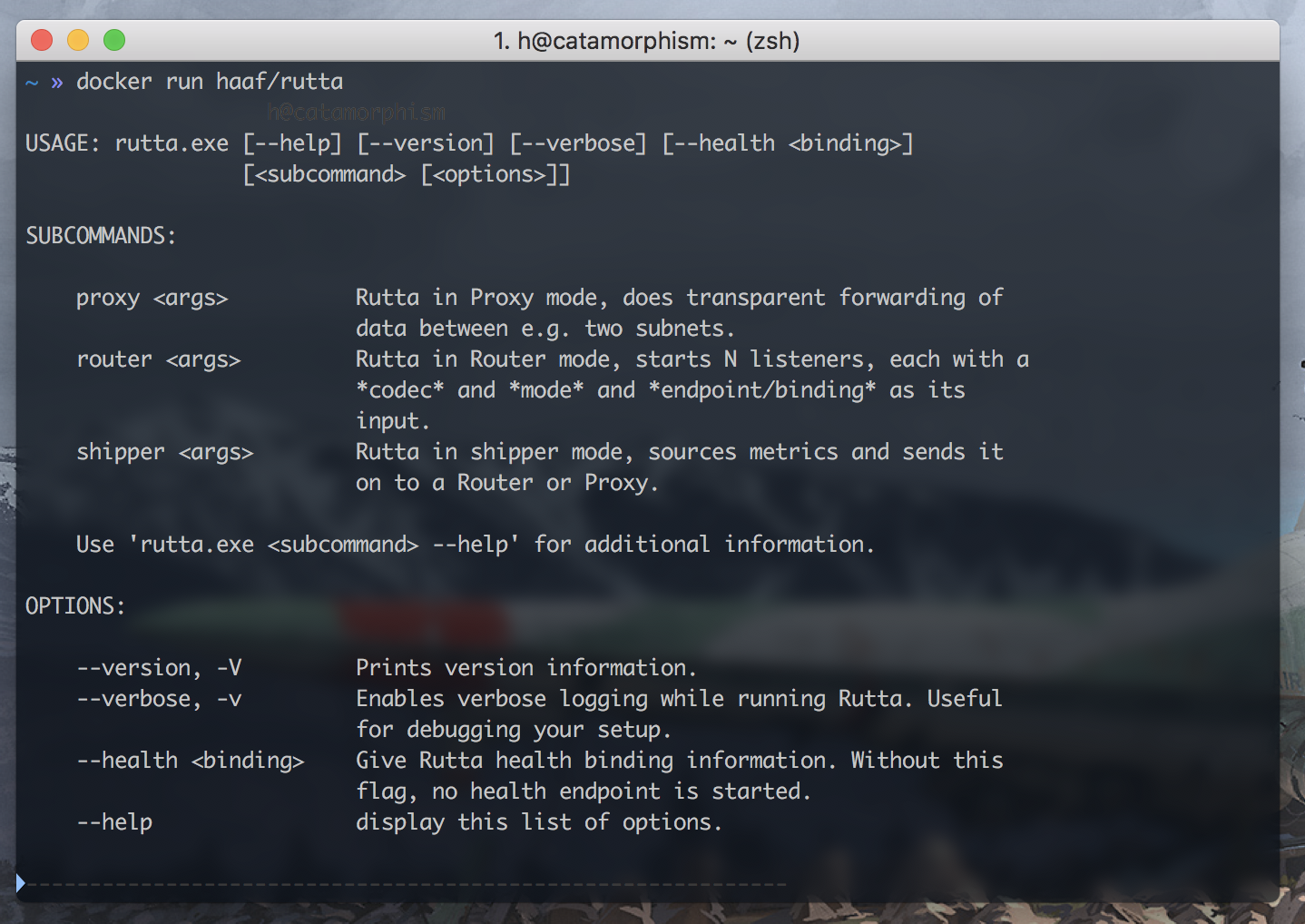Click the faint 'h@catamorphism' watermark text
This screenshot has width=1305, height=924.
(x=356, y=113)
